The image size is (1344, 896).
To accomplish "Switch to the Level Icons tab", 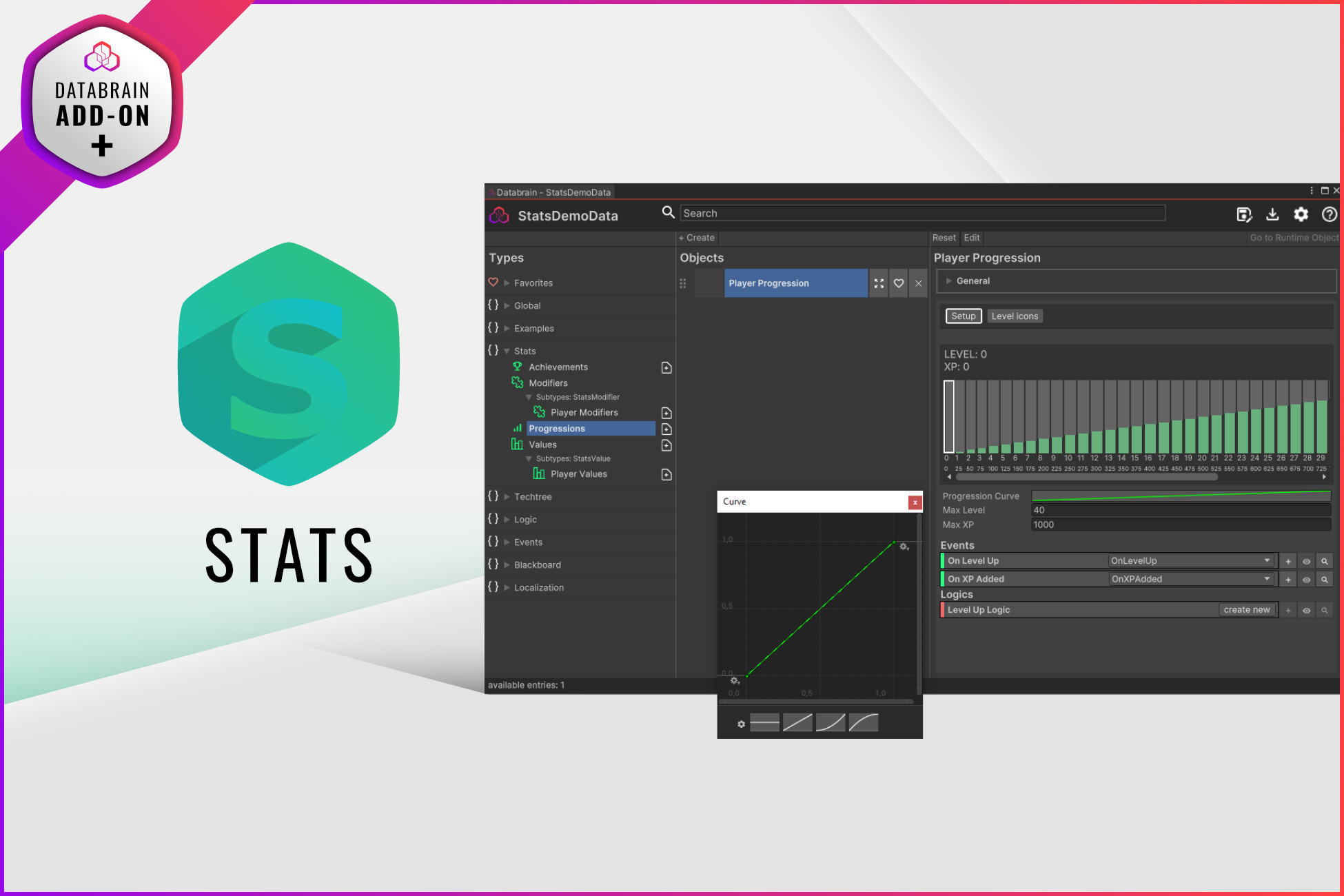I will pyautogui.click(x=1015, y=316).
